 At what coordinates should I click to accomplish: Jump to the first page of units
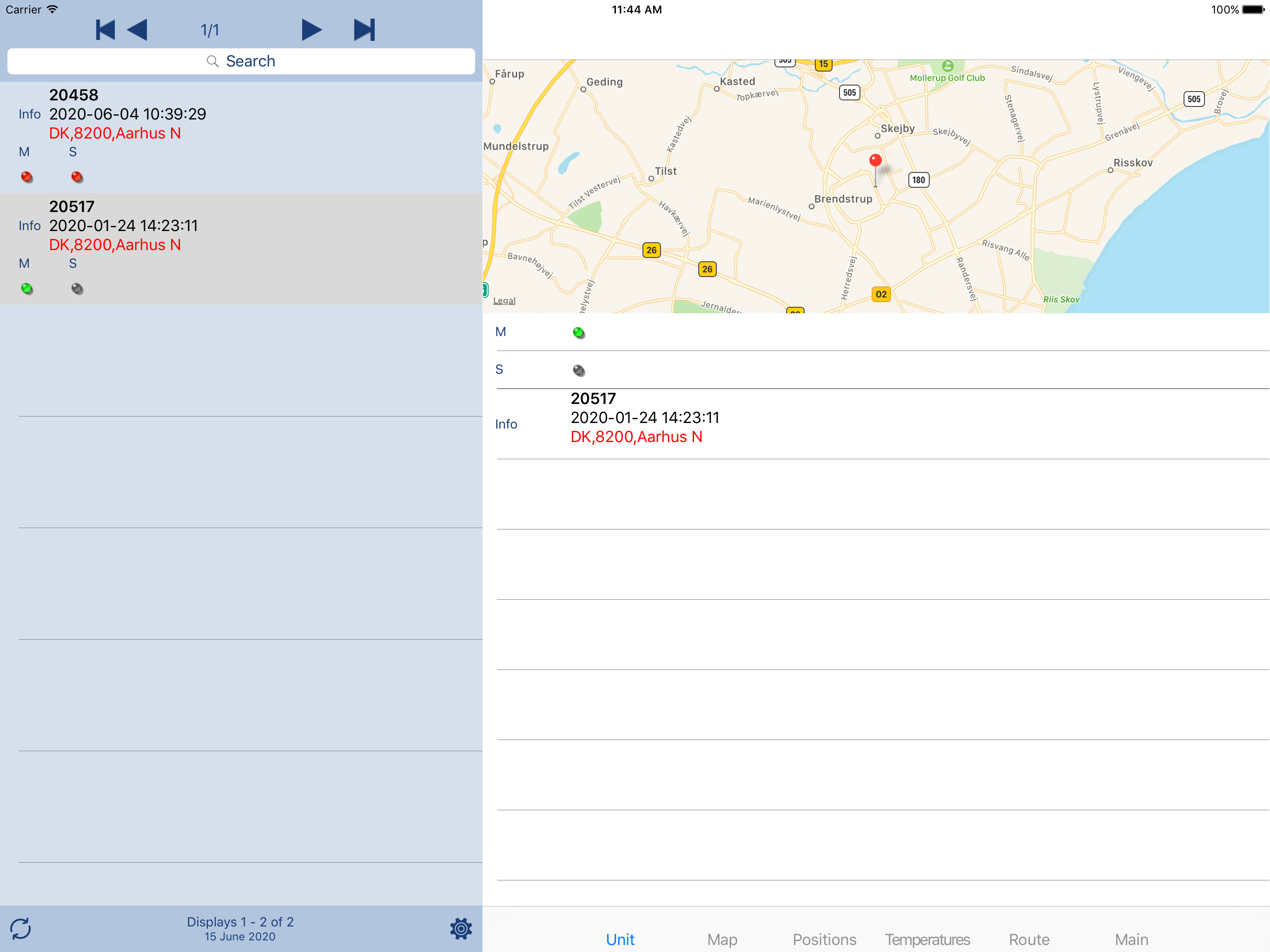pos(105,30)
